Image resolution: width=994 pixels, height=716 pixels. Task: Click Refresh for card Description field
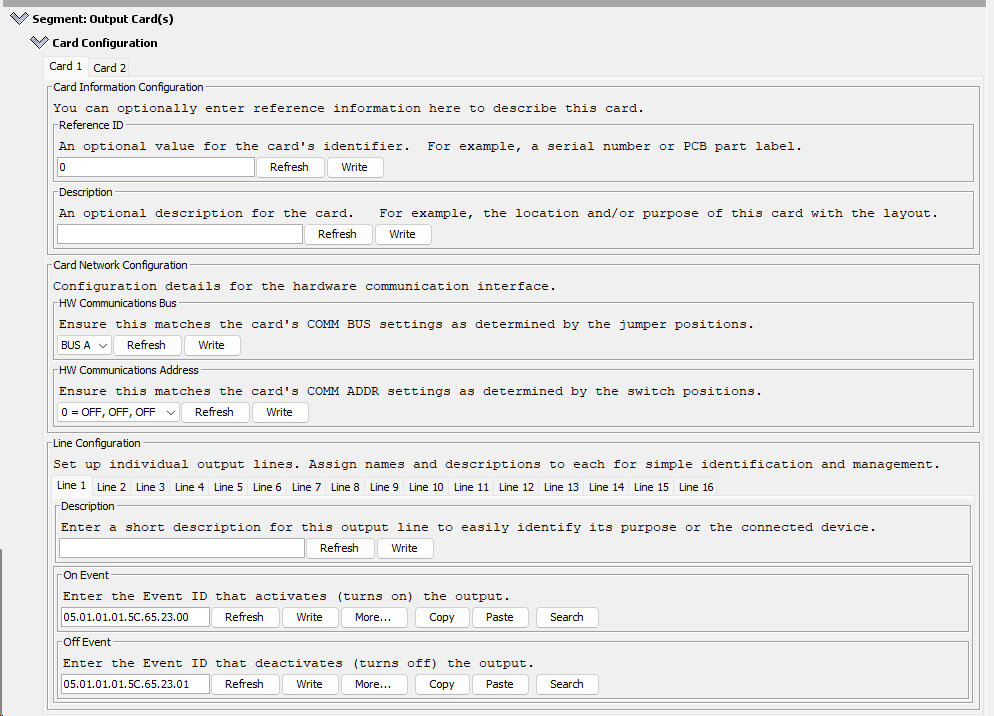point(337,234)
